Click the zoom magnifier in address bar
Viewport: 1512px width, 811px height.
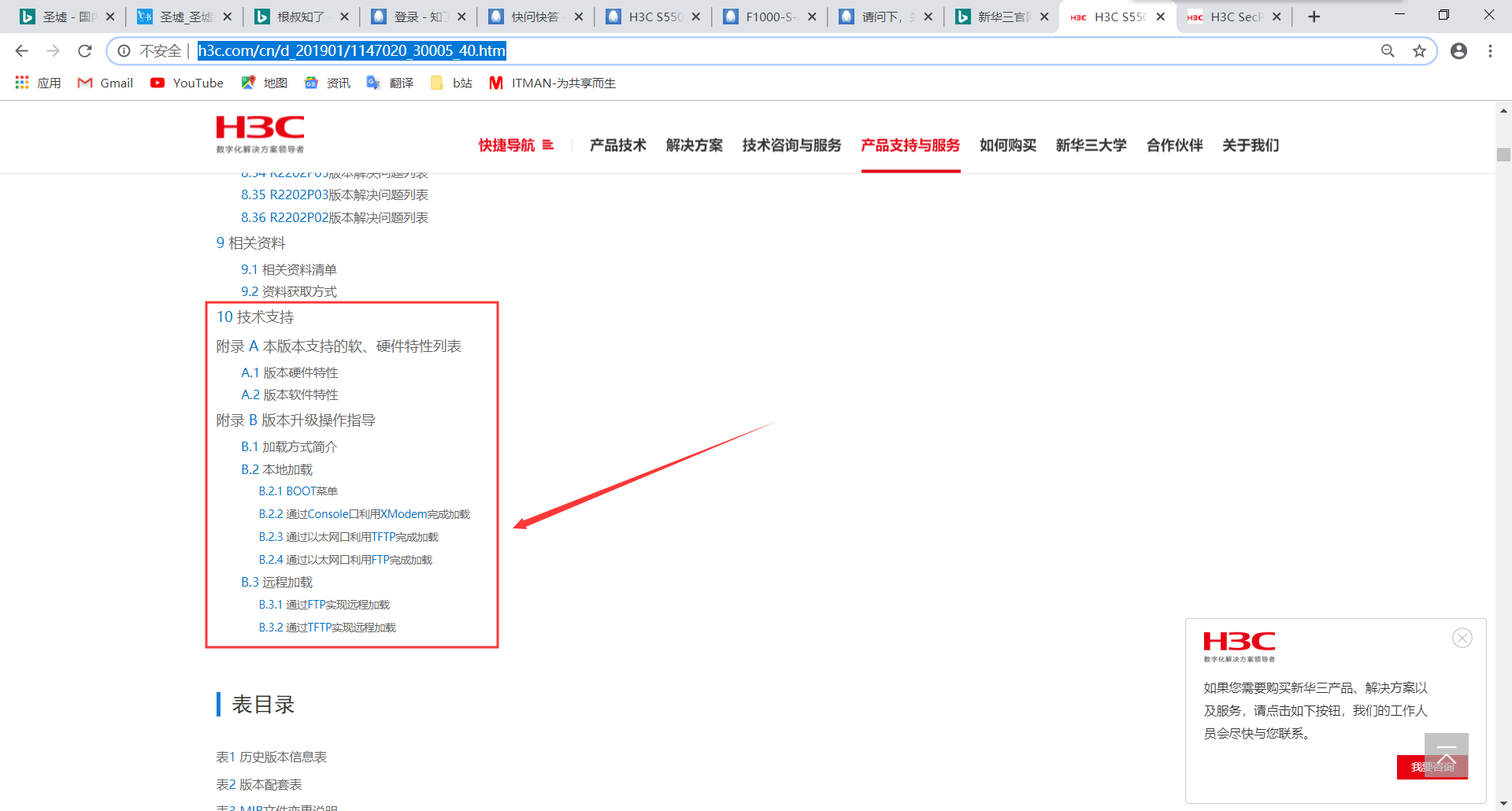point(1388,51)
